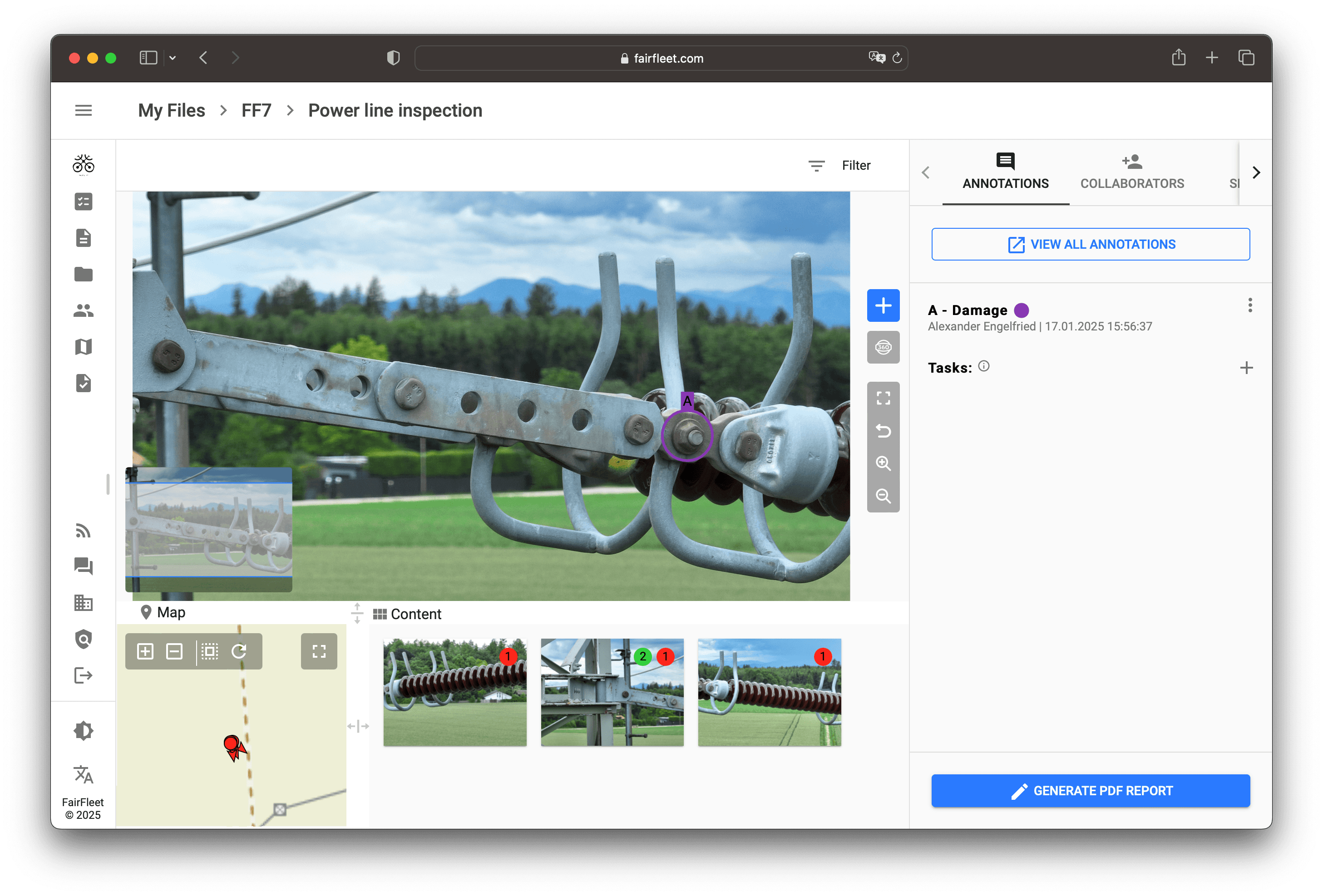Click the undo rotate arrow icon
This screenshot has width=1323, height=896.
(883, 431)
